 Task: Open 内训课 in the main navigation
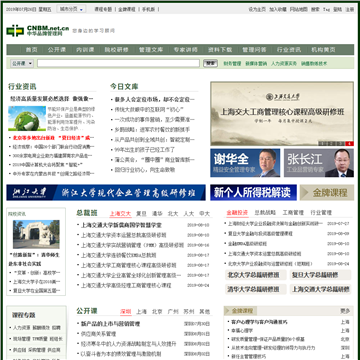coord(85,50)
